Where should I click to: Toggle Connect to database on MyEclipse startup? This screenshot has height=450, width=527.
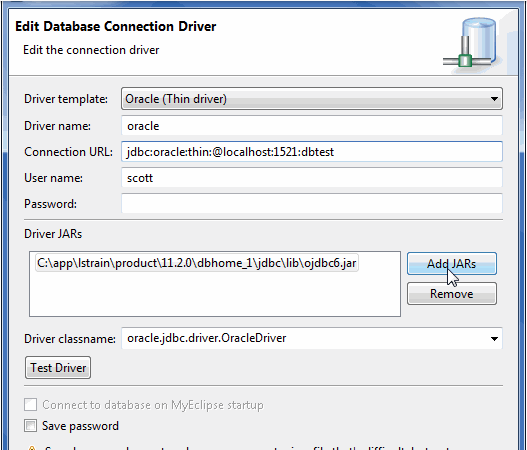(30, 405)
